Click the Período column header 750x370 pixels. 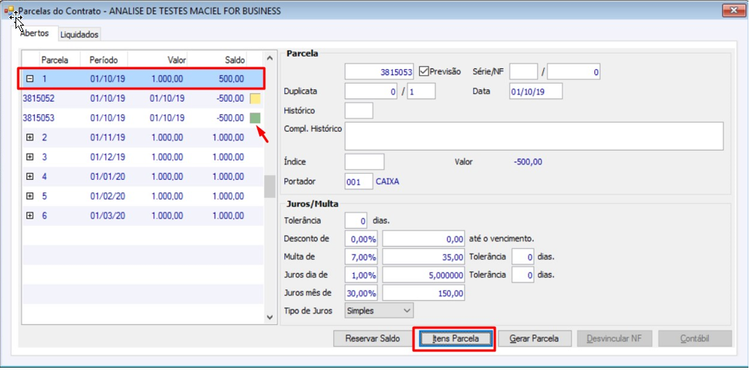click(x=103, y=60)
